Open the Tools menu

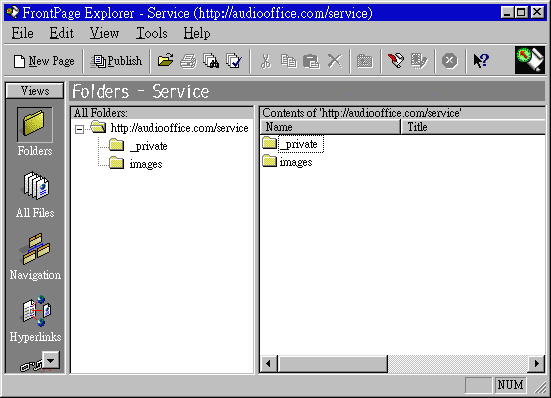(152, 33)
